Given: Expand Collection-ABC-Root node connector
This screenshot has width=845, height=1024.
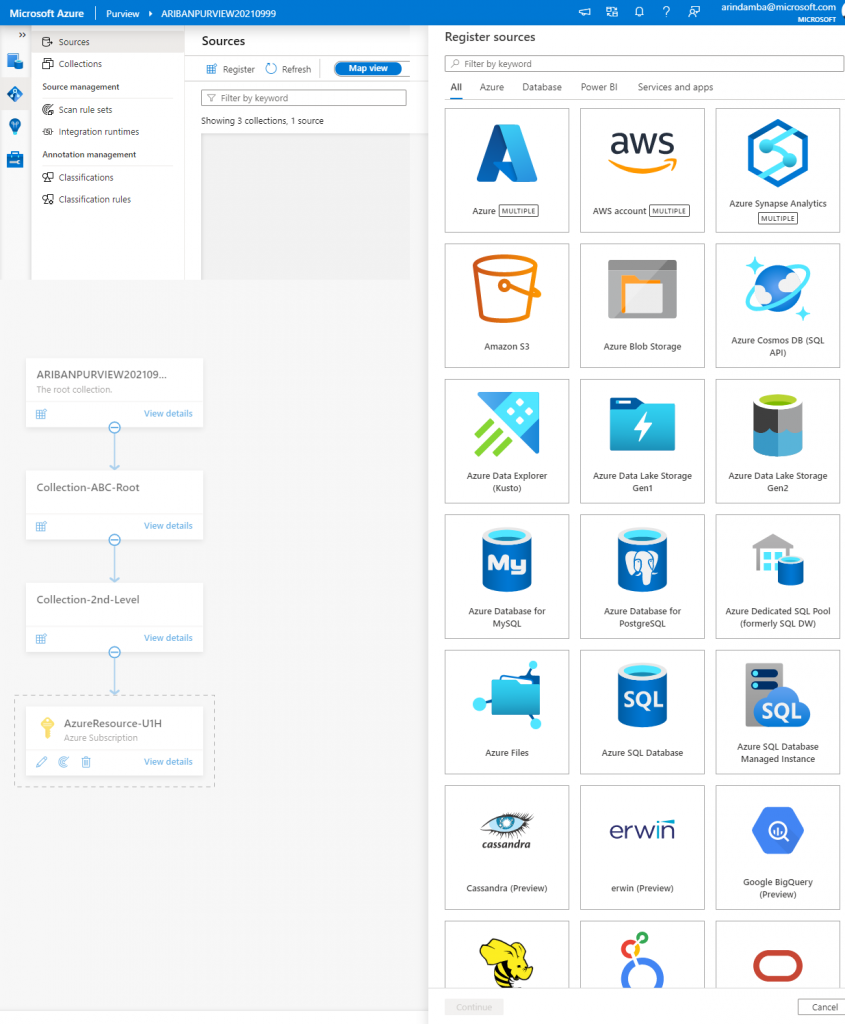Looking at the screenshot, I should (x=114, y=540).
